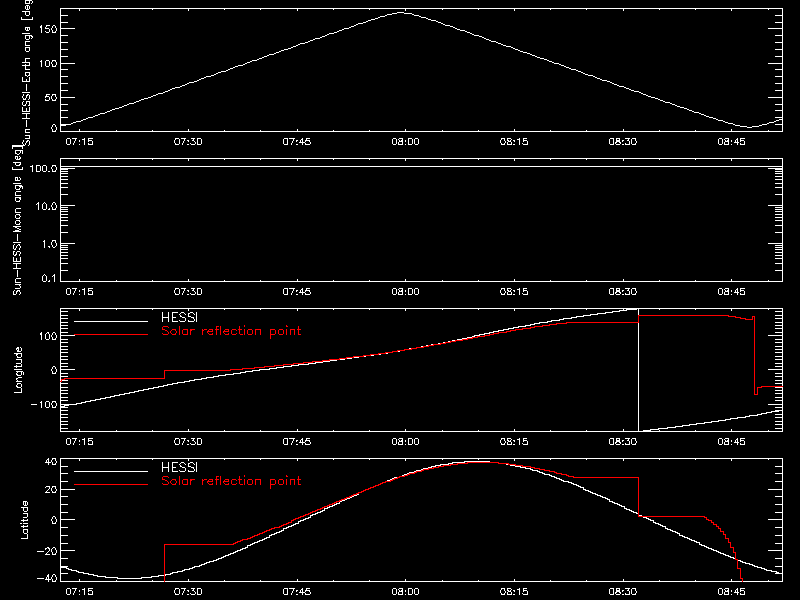Viewport: 800px width, 600px height.
Task: Click 08:15 label under Moon angle plot
Action: pos(514,291)
